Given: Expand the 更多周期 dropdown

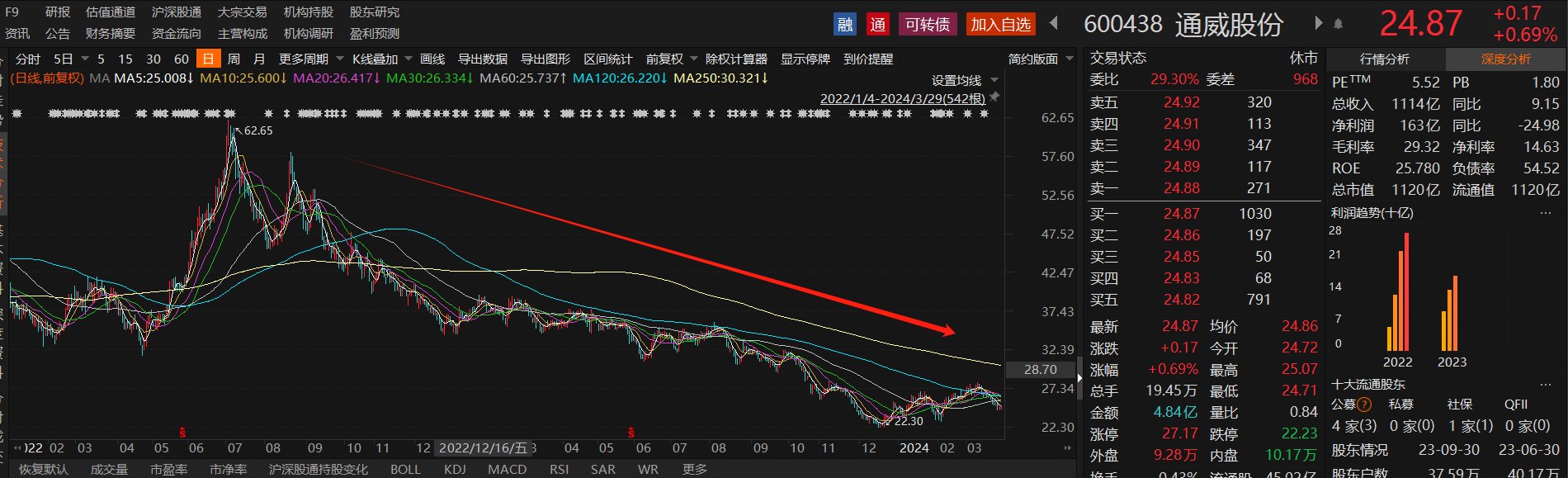Looking at the screenshot, I should [309, 59].
